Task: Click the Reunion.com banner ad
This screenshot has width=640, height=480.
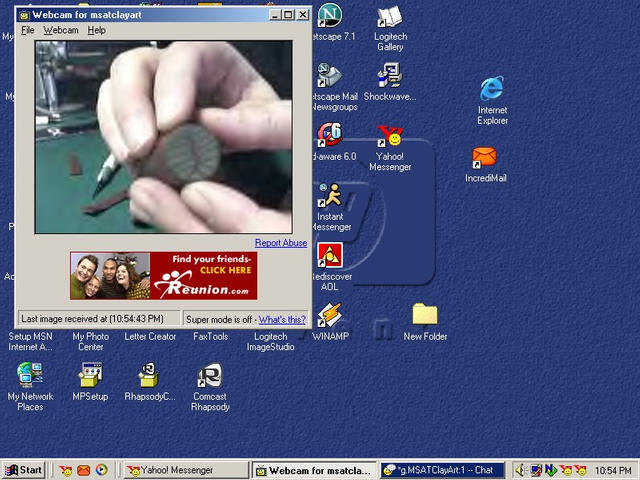Action: pyautogui.click(x=164, y=276)
